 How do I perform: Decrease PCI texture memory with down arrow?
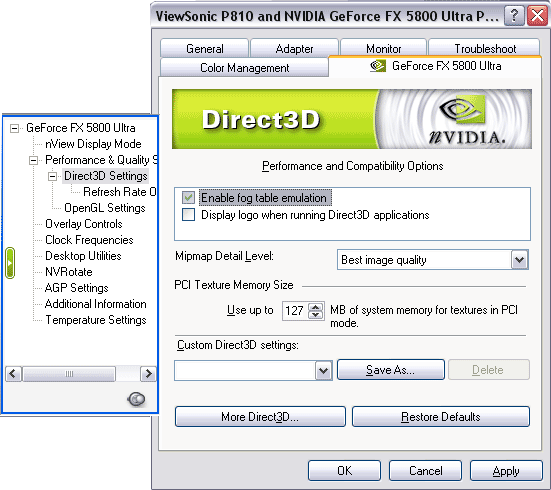pyautogui.click(x=316, y=315)
